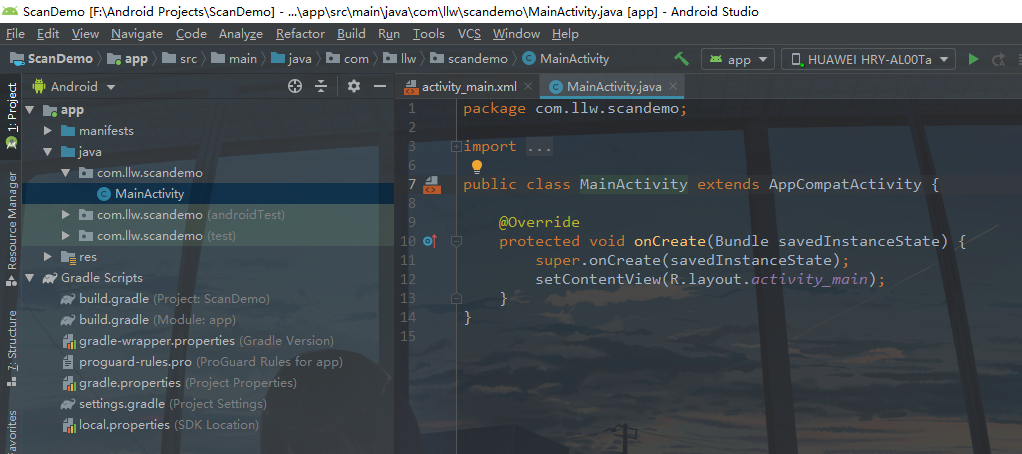
Task: Click the Apply Changes rerun icon
Action: coord(999,59)
